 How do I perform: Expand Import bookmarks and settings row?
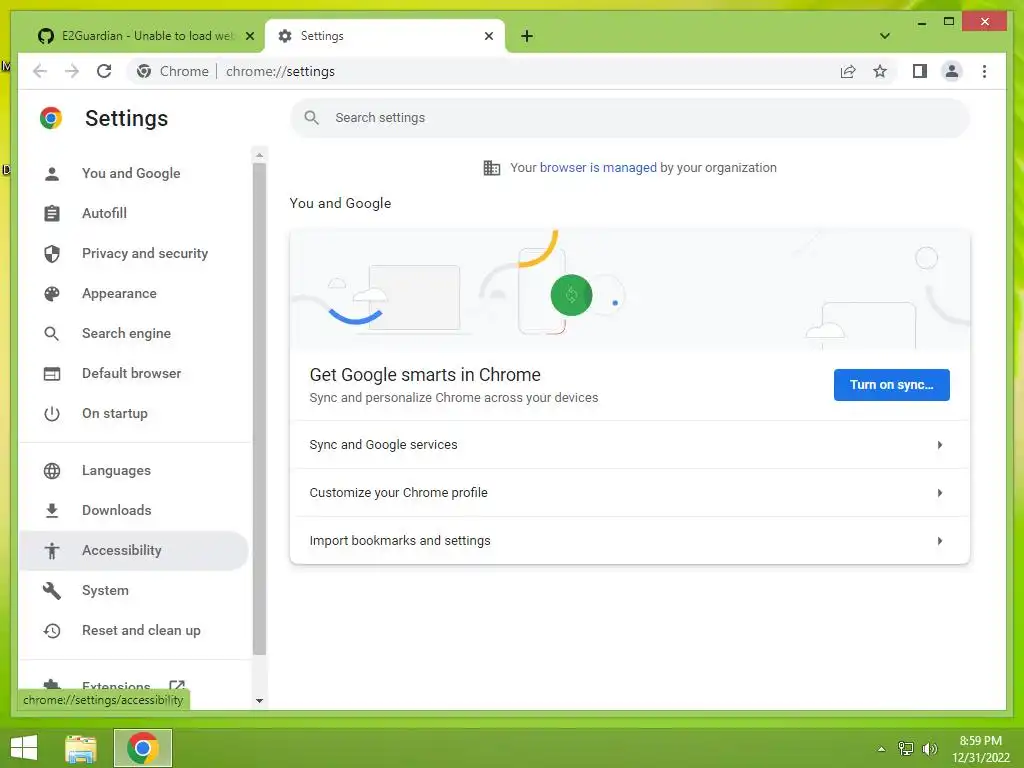(630, 541)
